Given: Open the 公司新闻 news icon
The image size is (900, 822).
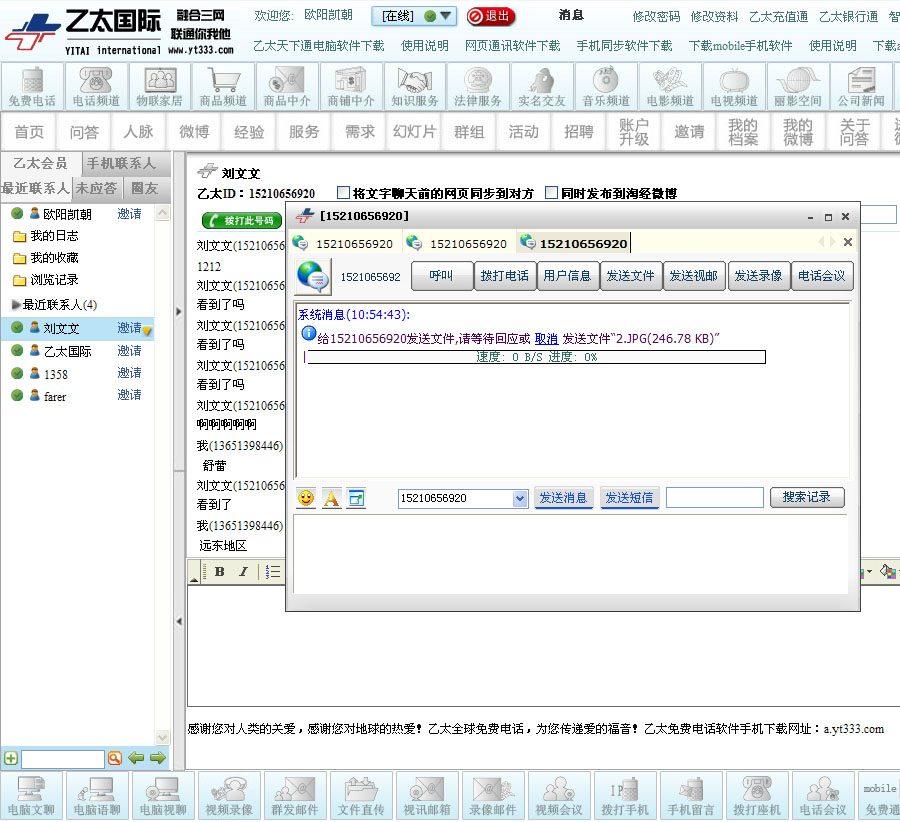Looking at the screenshot, I should pyautogui.click(x=861, y=87).
